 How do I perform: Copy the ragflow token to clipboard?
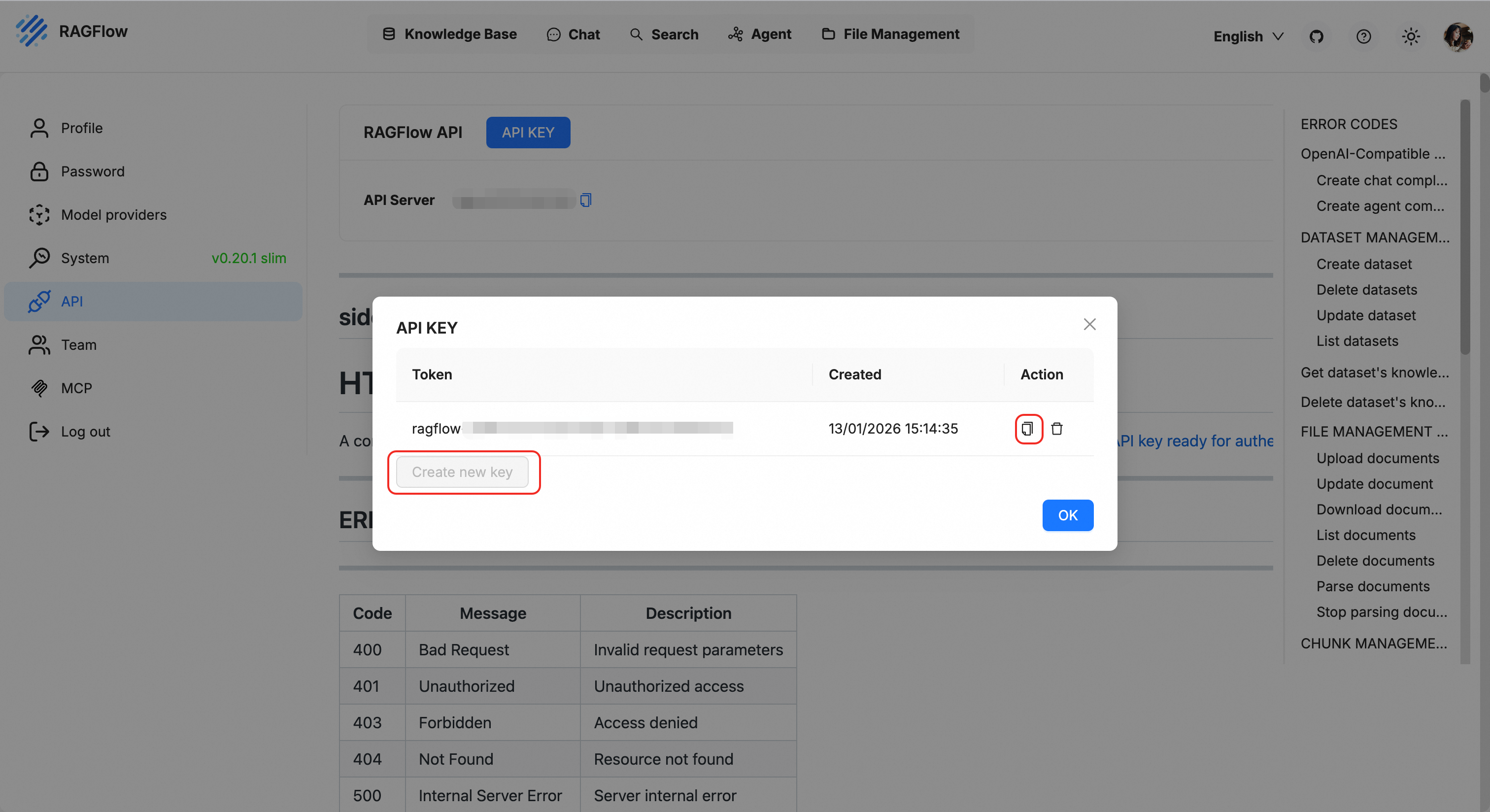tap(1028, 429)
